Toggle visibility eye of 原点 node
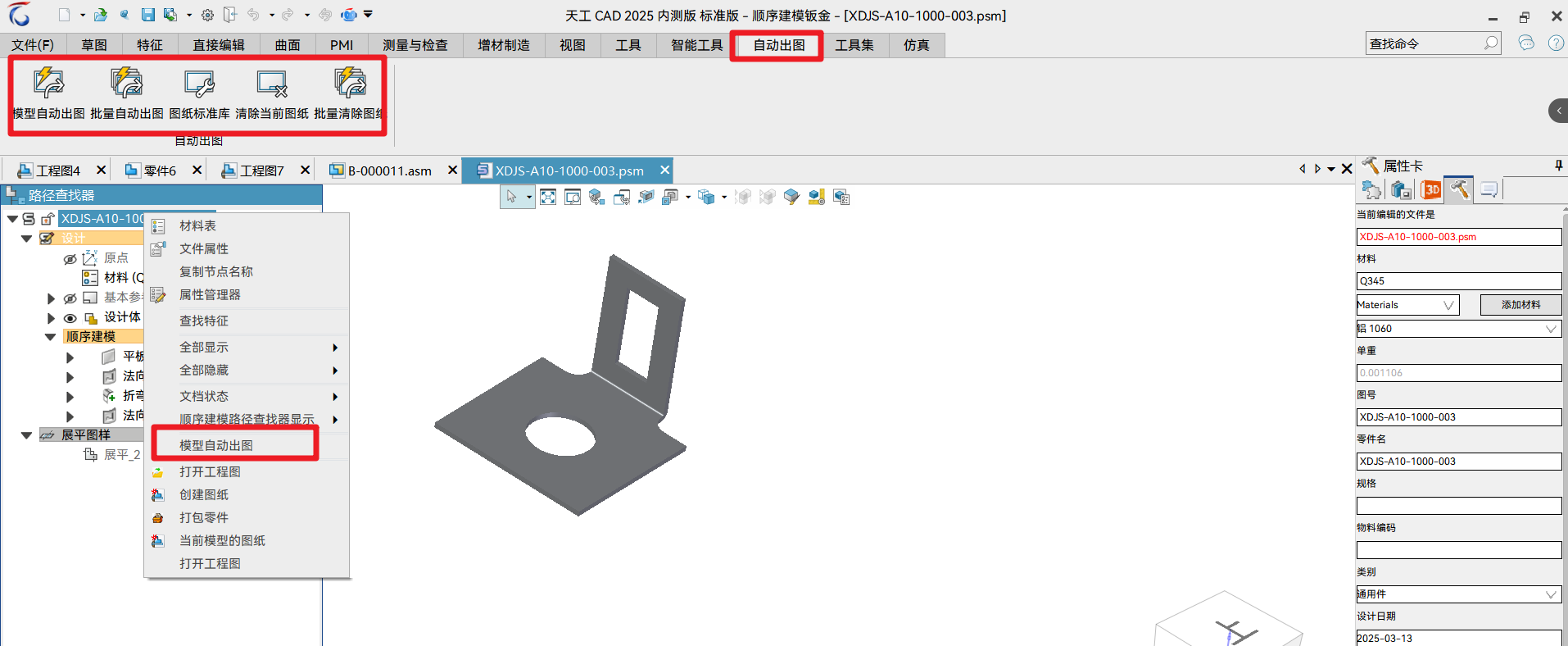The width and height of the screenshot is (1568, 646). 70,259
